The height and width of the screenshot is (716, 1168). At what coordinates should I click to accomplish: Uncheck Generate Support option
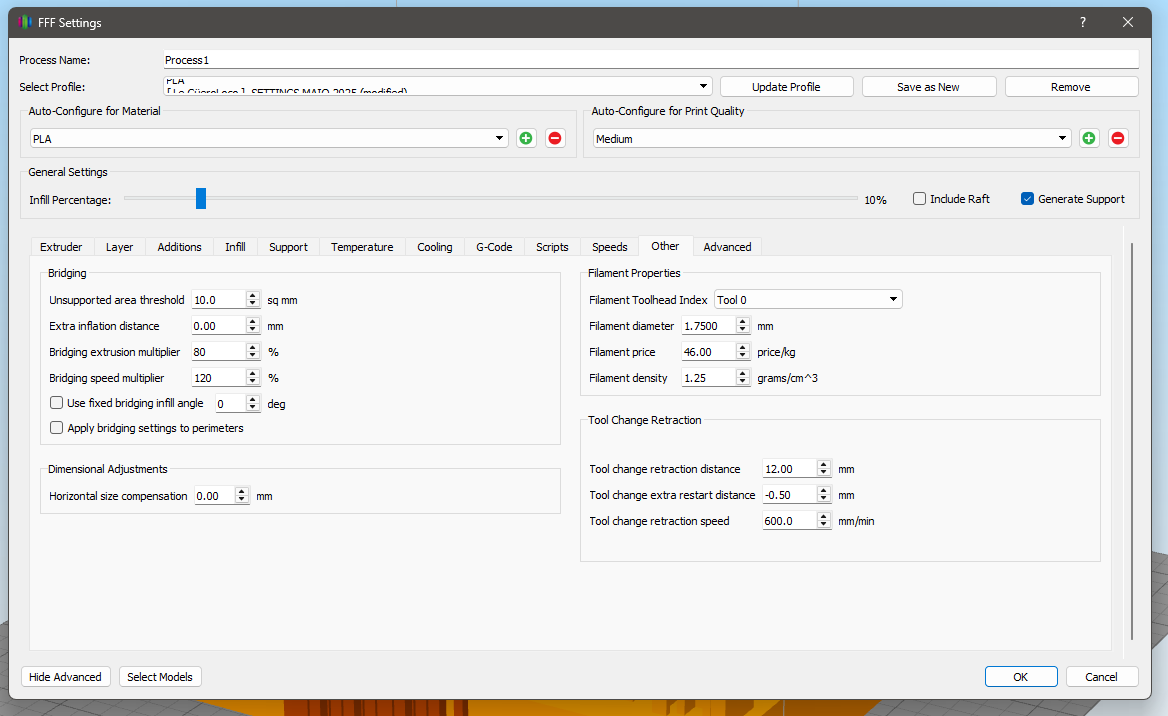[1027, 199]
